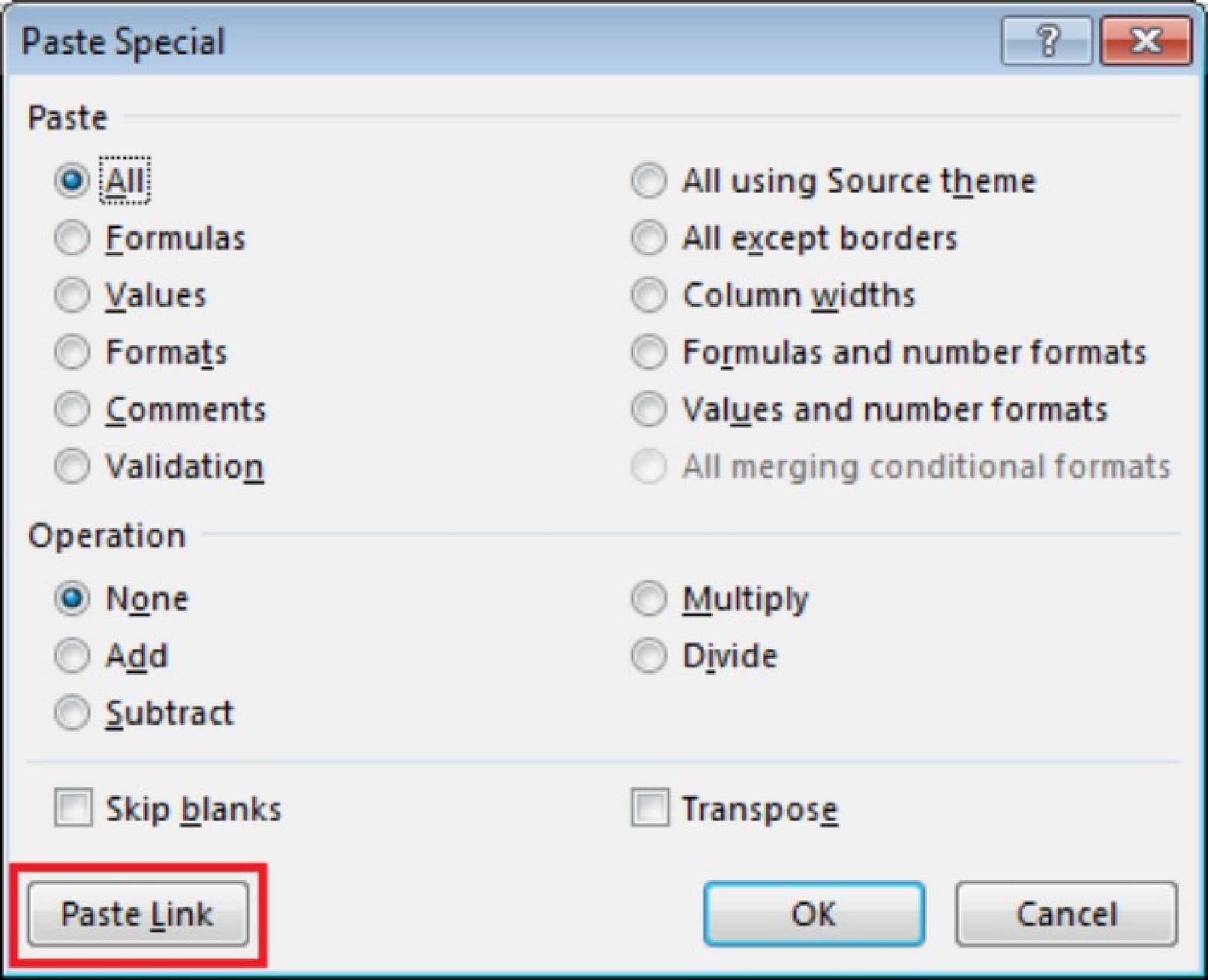The height and width of the screenshot is (980, 1208).
Task: Select the Values paste option
Action: click(72, 295)
